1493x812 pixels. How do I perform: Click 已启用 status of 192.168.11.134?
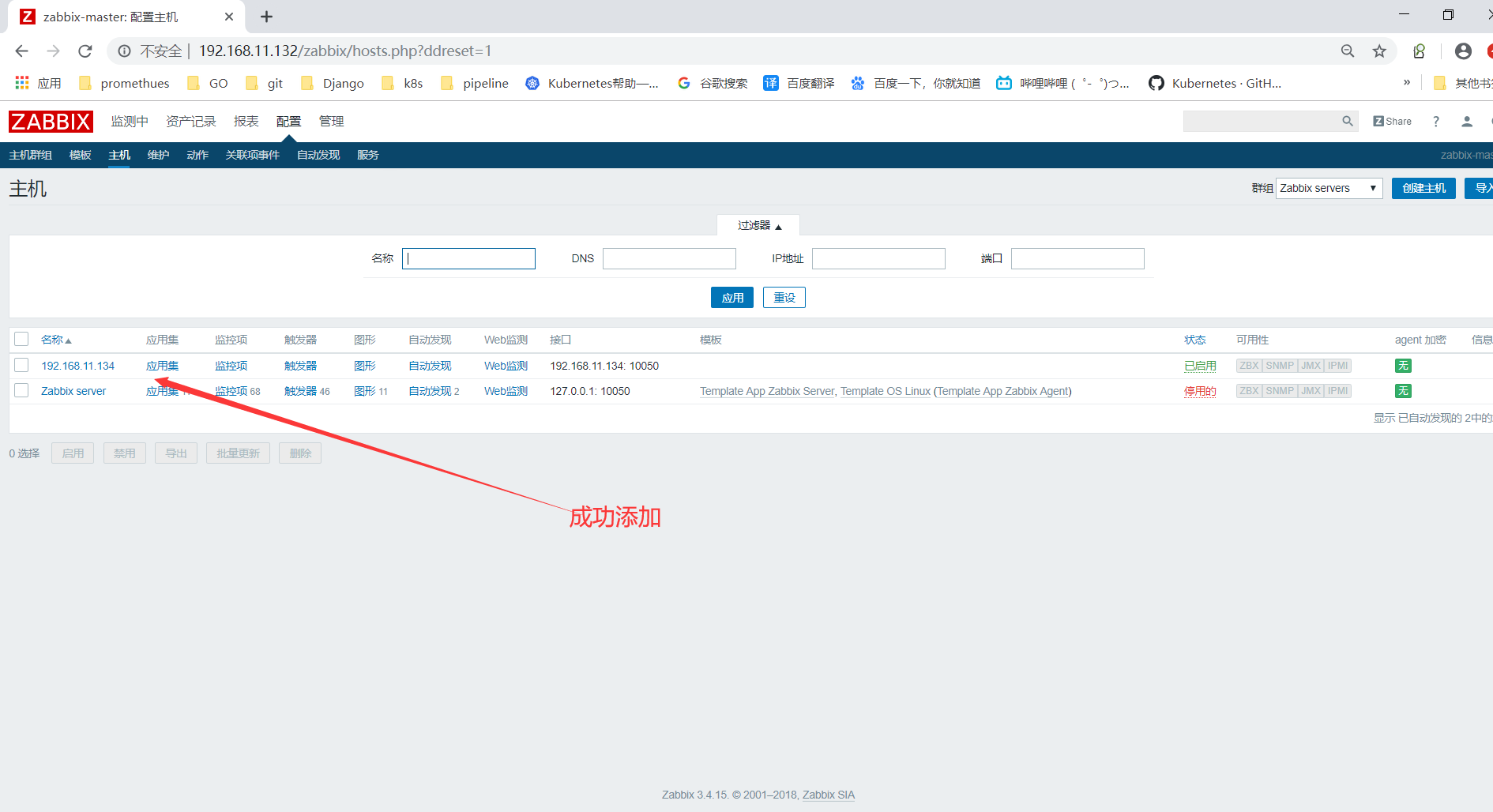pos(1200,366)
